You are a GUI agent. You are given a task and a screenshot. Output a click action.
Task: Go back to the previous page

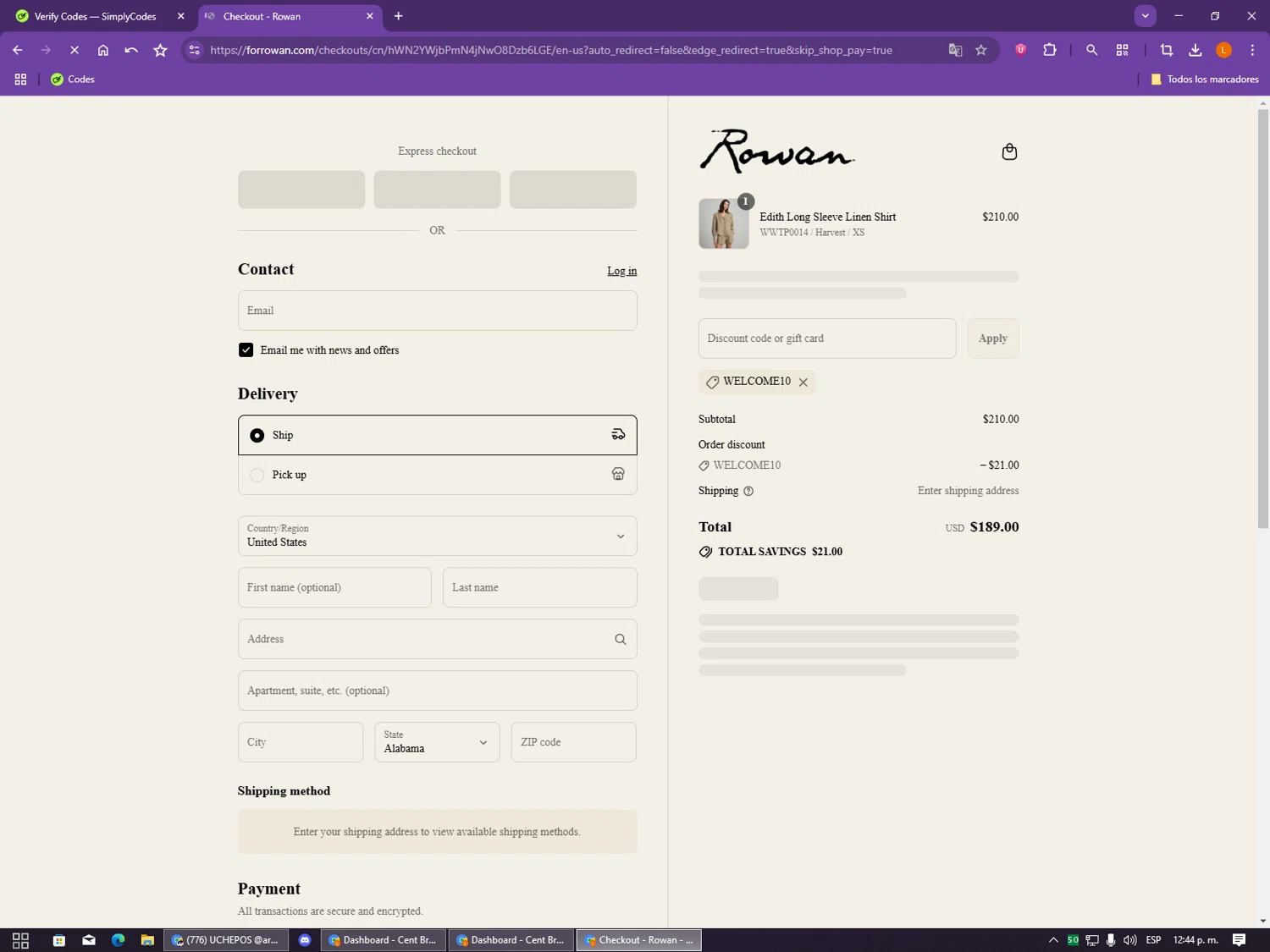click(x=18, y=50)
